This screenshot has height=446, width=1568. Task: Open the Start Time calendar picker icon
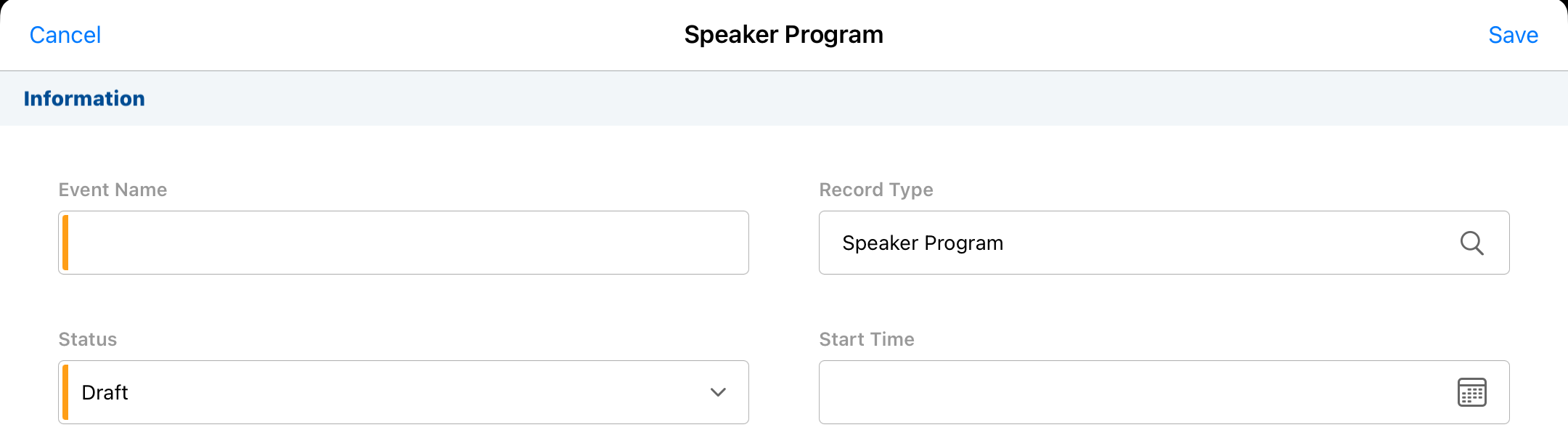1471,392
